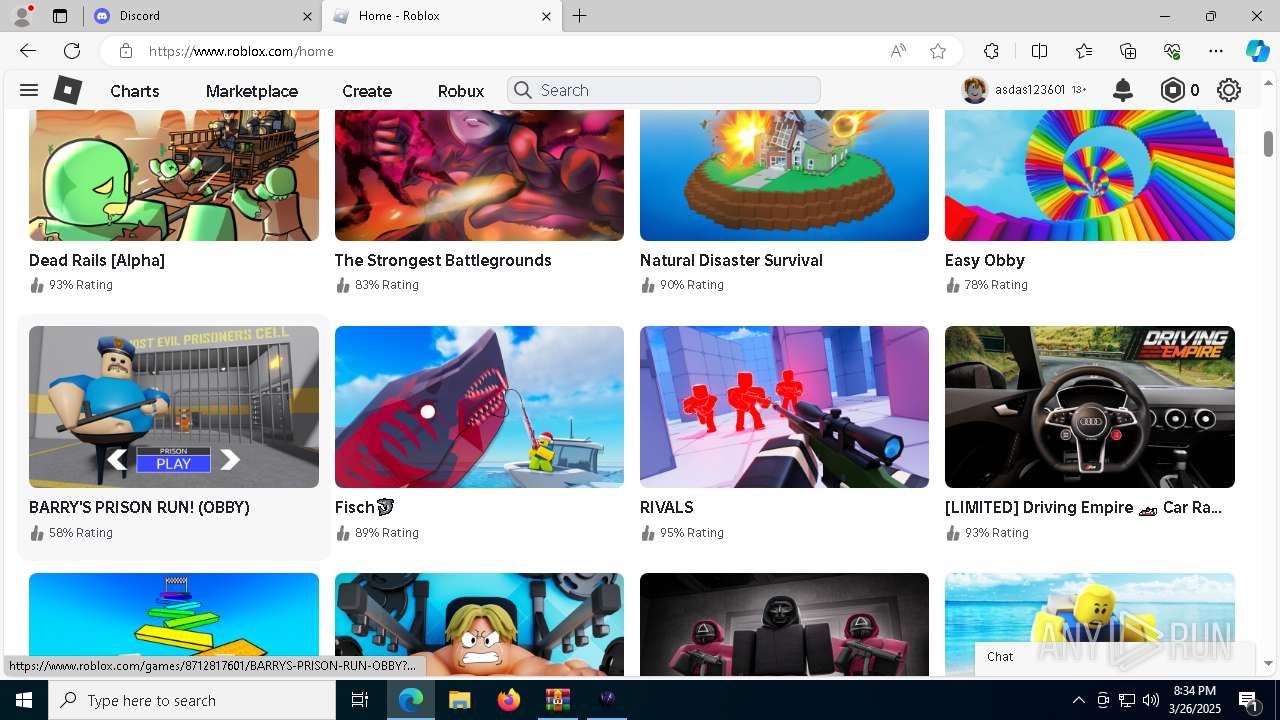The image size is (1280, 720).
Task: Close the Discord tab
Action: pos(307,16)
